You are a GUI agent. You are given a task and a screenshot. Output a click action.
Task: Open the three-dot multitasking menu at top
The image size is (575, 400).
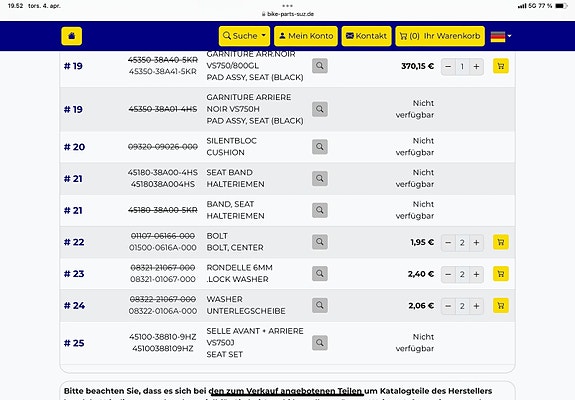point(288,6)
